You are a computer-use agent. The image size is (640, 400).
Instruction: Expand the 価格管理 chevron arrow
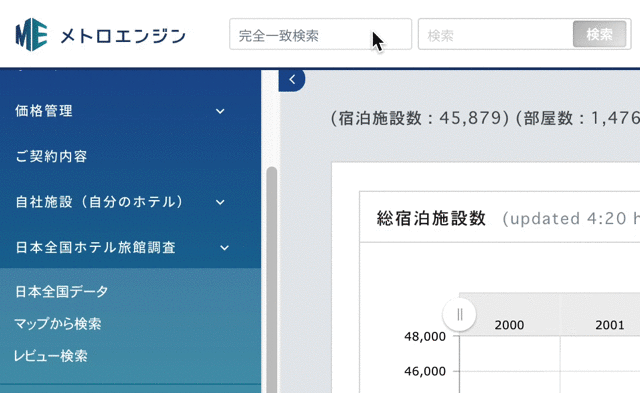220,111
